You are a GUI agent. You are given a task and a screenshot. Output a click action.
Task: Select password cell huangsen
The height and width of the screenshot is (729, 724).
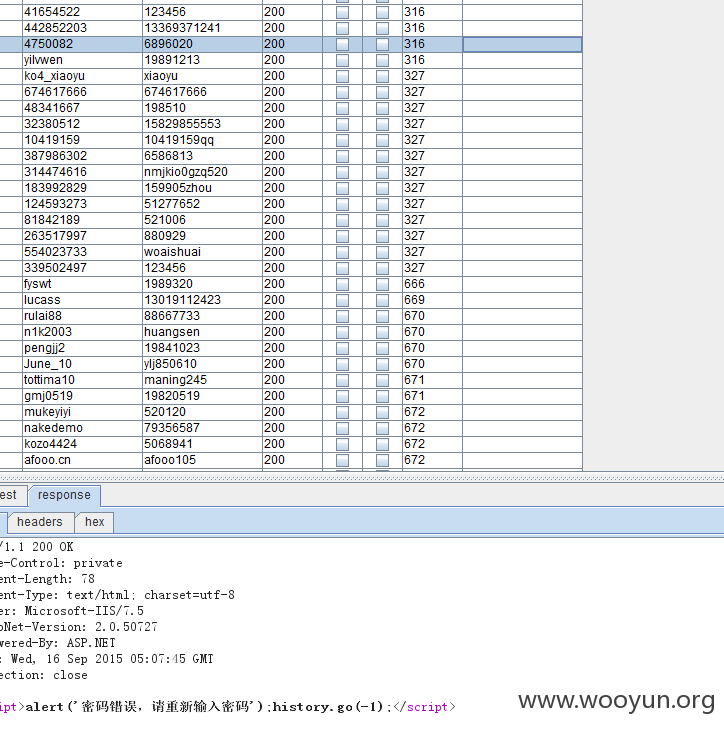(x=202, y=332)
